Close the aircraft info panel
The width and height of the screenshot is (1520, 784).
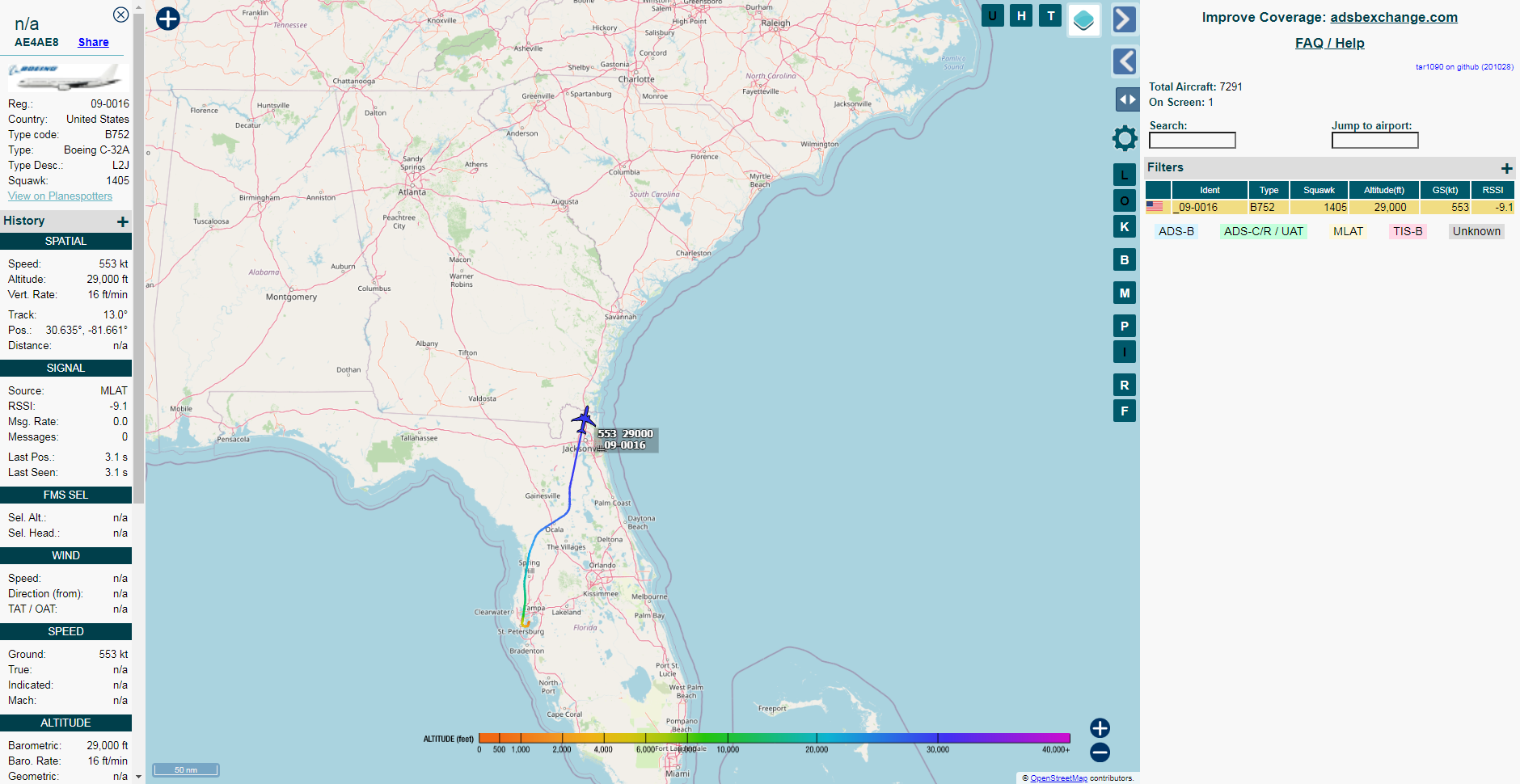[x=120, y=15]
